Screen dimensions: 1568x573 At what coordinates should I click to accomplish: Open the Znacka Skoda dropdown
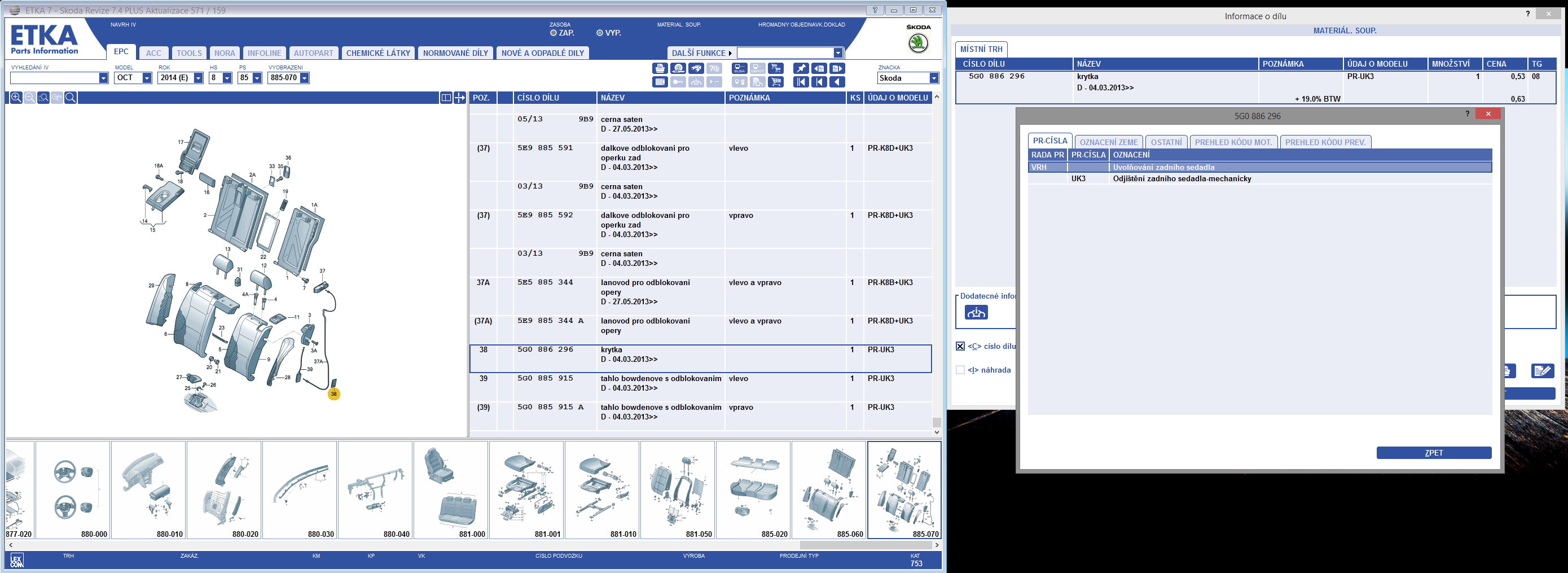[934, 78]
